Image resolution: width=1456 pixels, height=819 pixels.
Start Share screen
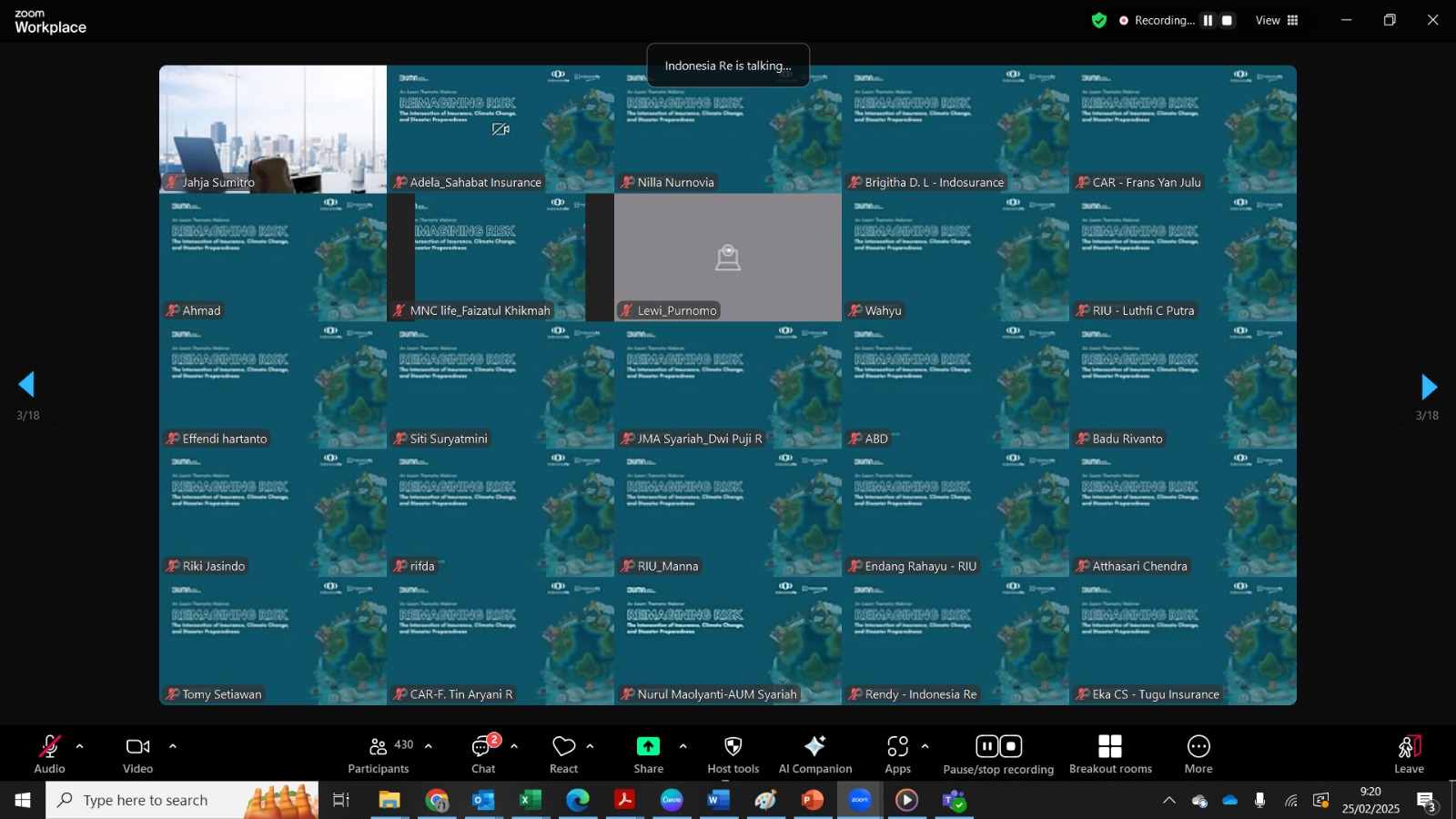coord(648,754)
